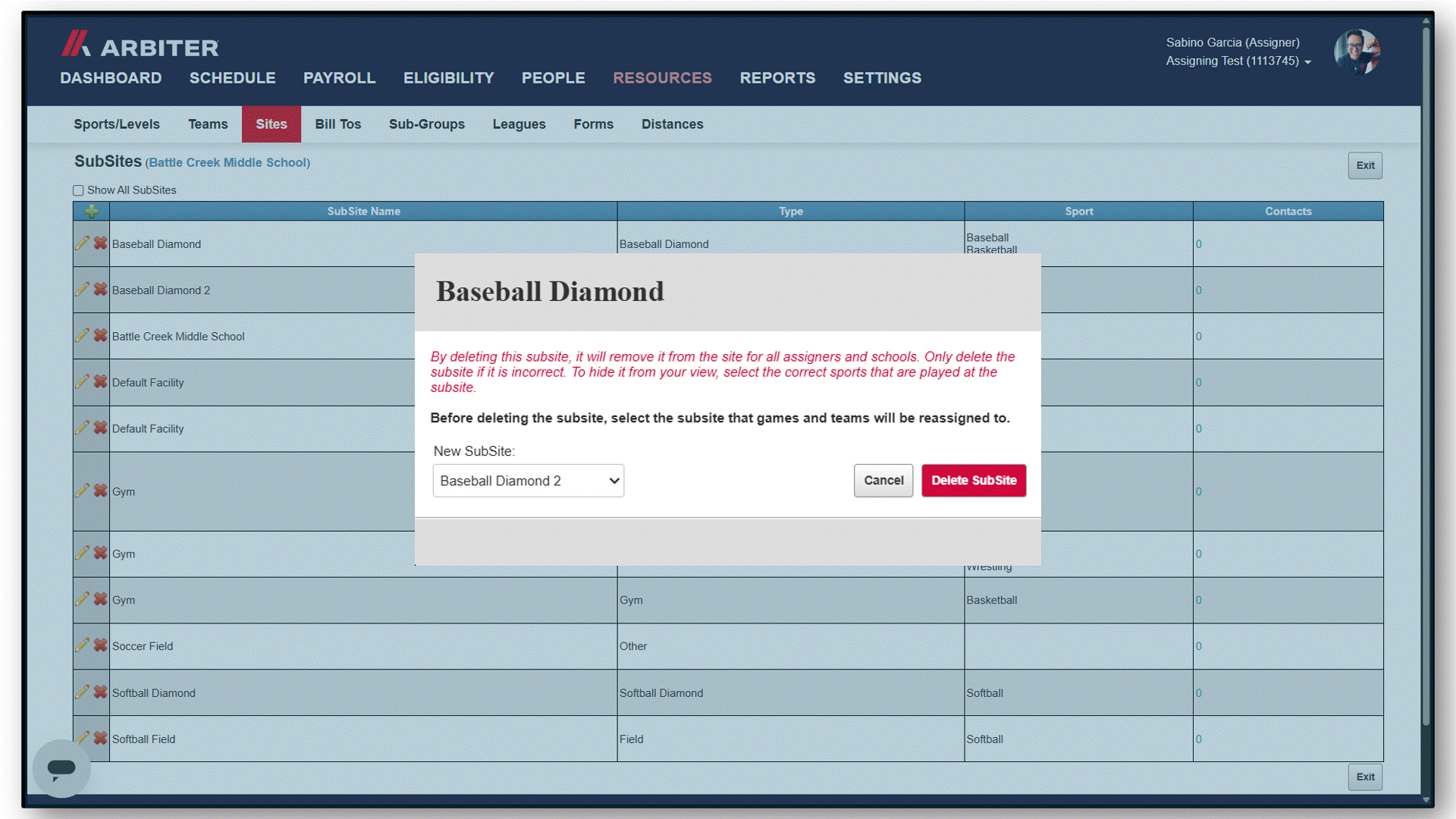Open the chat bubble widget
This screenshot has height=819, width=1456.
61,769
